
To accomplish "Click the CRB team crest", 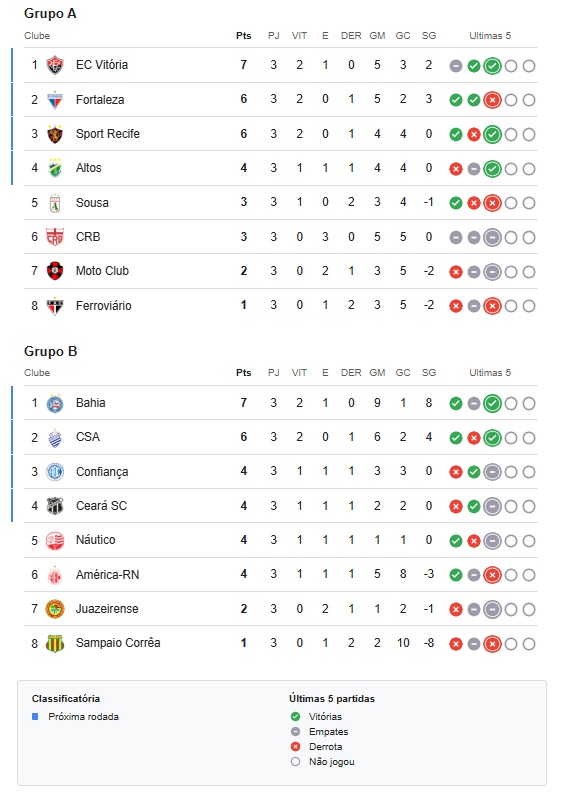I will [x=55, y=237].
